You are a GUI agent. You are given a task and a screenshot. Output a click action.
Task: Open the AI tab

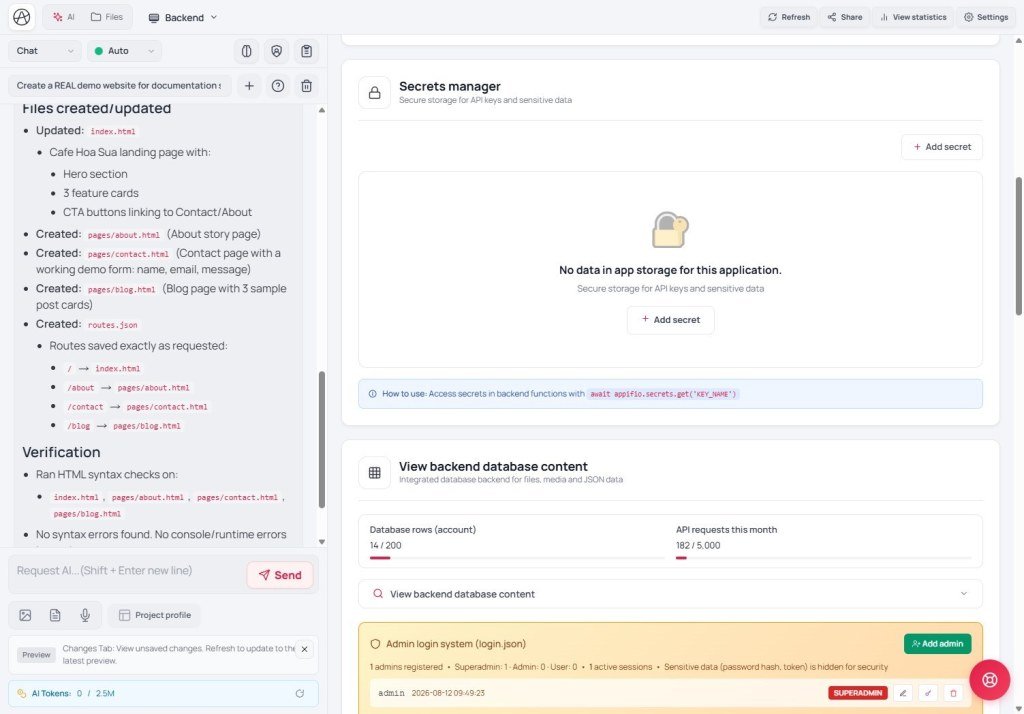click(x=64, y=17)
